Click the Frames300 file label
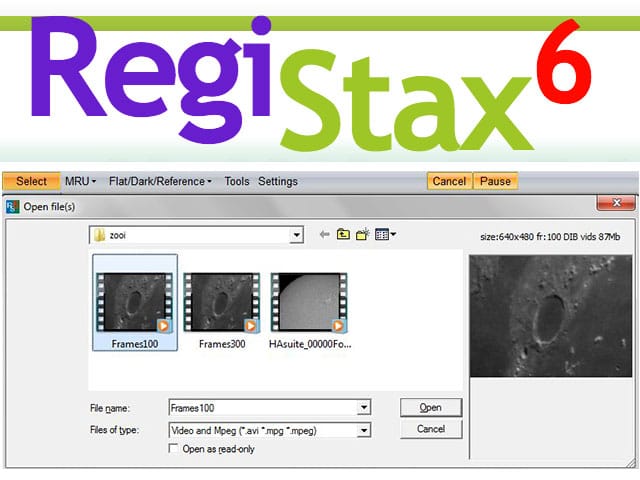The width and height of the screenshot is (640, 480). point(222,344)
